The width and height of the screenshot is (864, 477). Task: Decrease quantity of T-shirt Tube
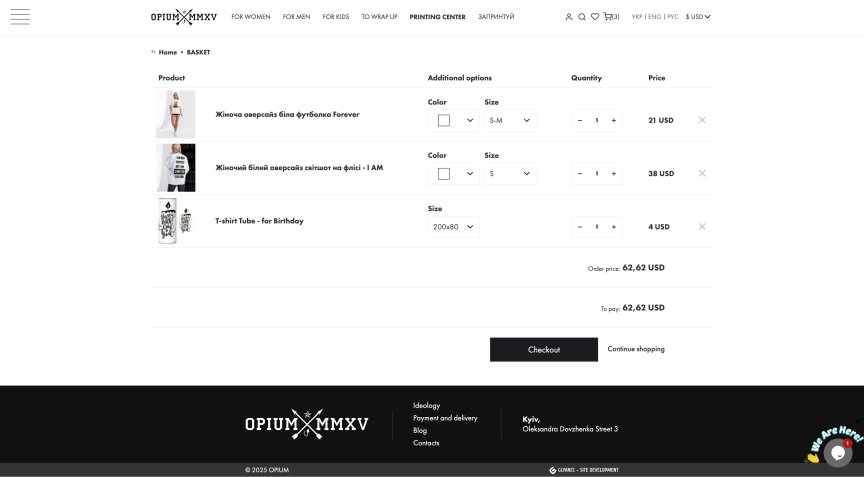pos(580,227)
